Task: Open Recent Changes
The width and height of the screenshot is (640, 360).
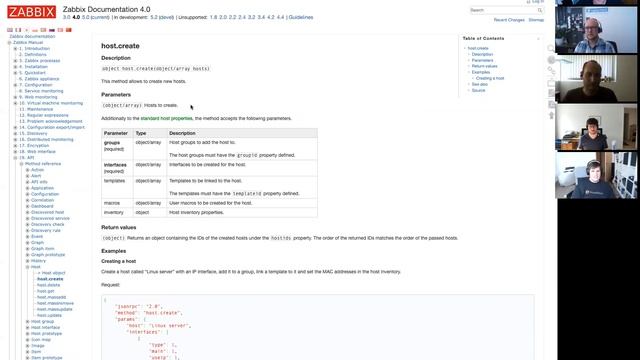Action: [x=509, y=20]
